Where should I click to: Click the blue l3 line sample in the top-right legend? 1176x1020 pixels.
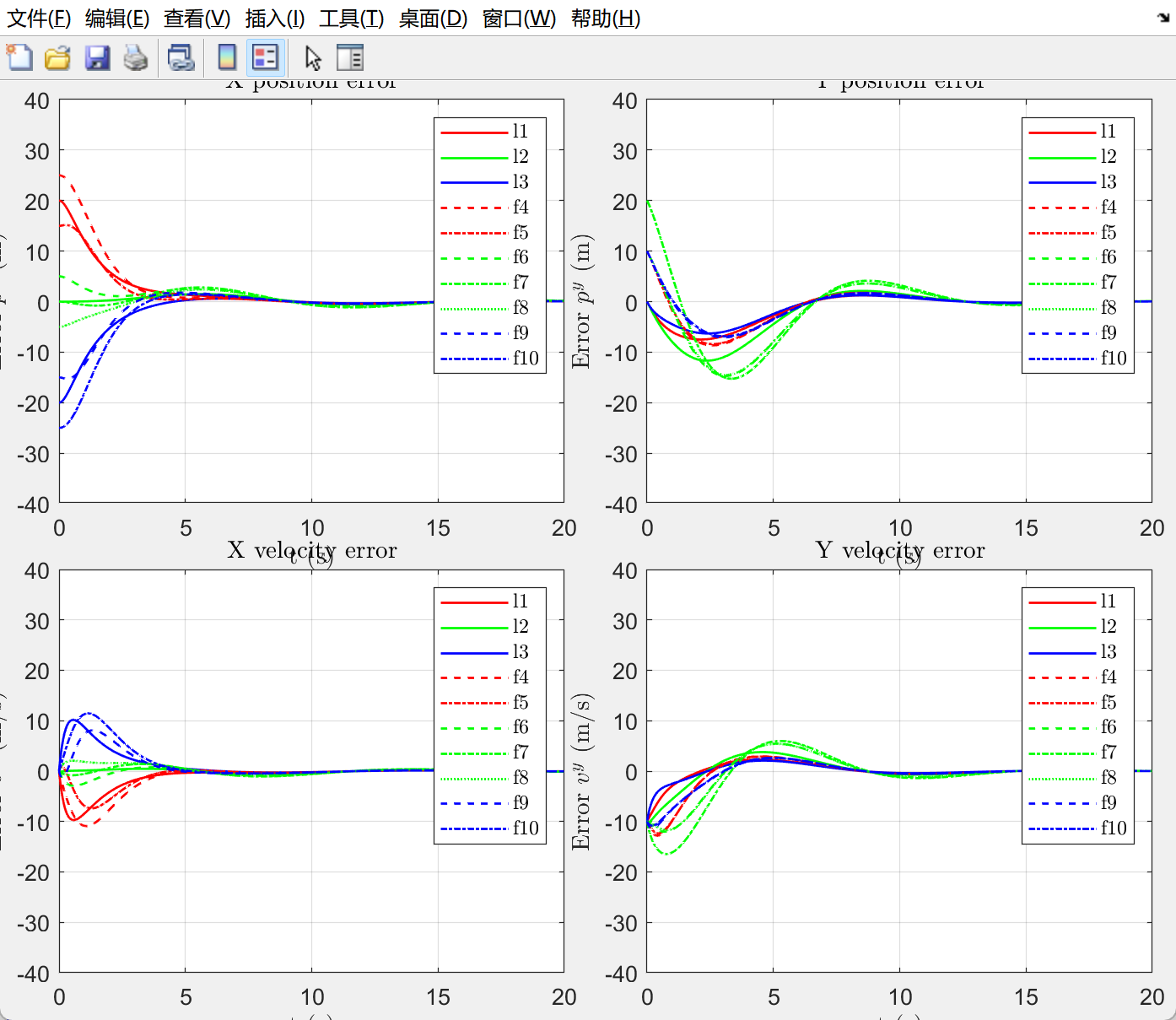tap(1061, 182)
